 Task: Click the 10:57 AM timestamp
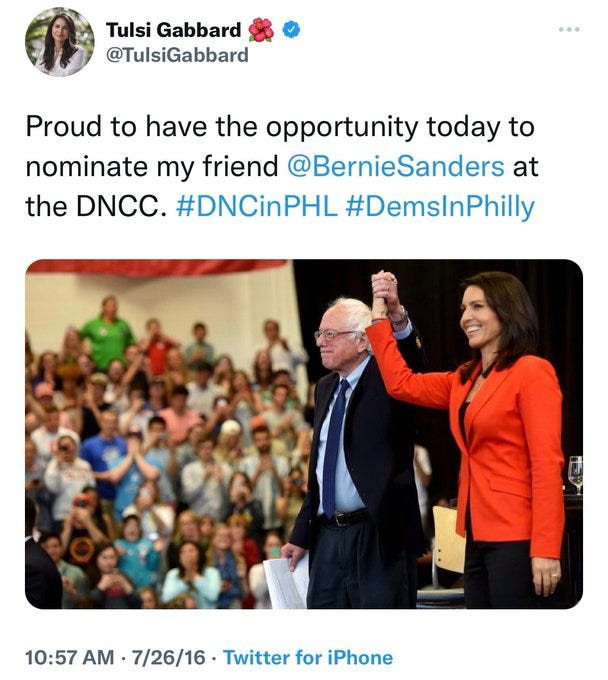tap(66, 657)
